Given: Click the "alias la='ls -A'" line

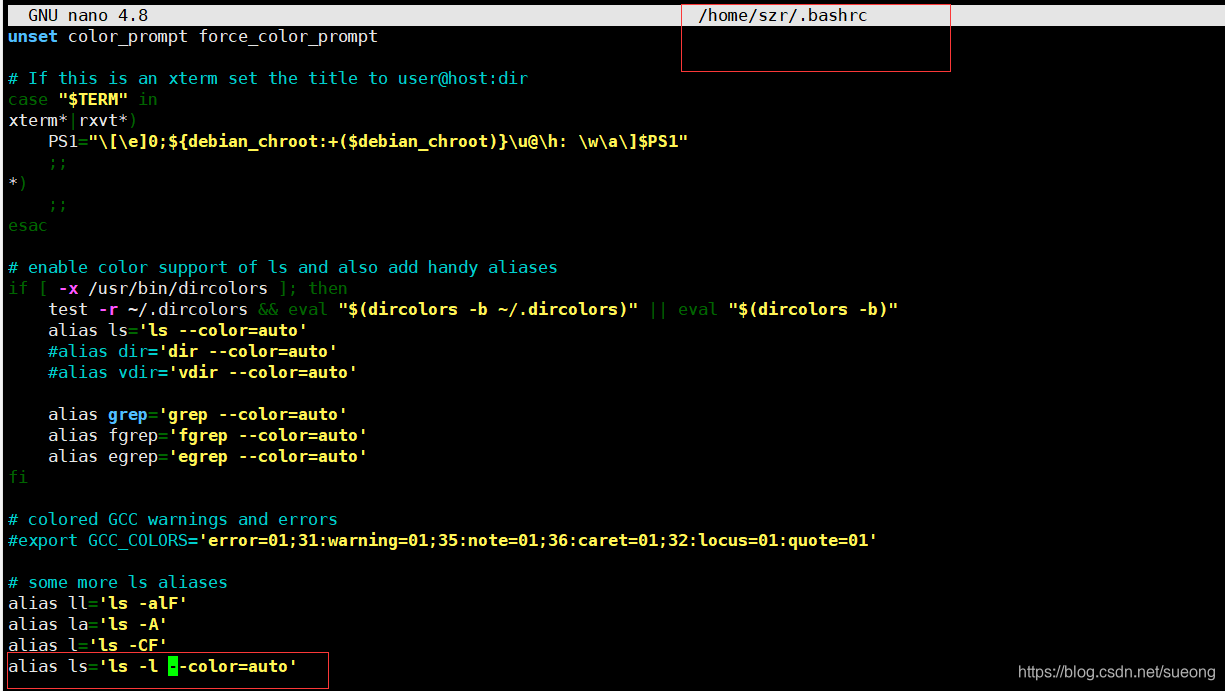Looking at the screenshot, I should (x=88, y=624).
